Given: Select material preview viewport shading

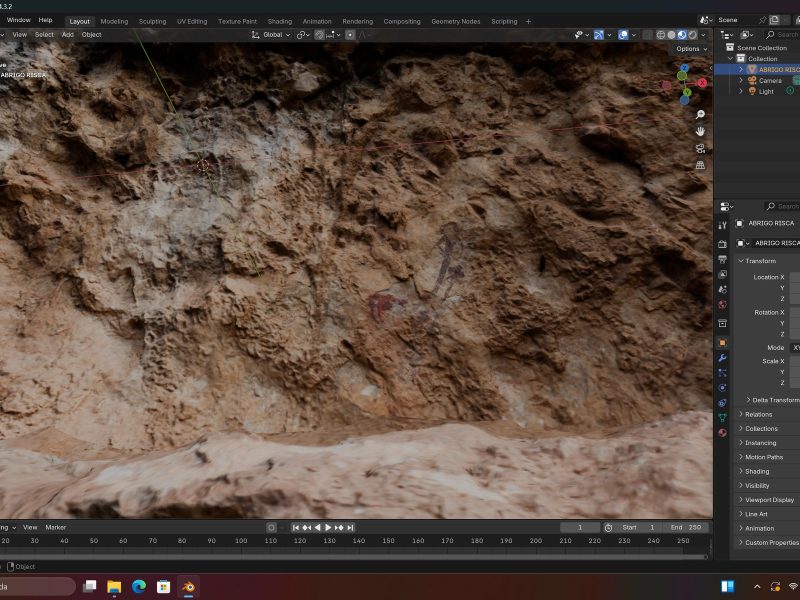Looking at the screenshot, I should [x=682, y=35].
